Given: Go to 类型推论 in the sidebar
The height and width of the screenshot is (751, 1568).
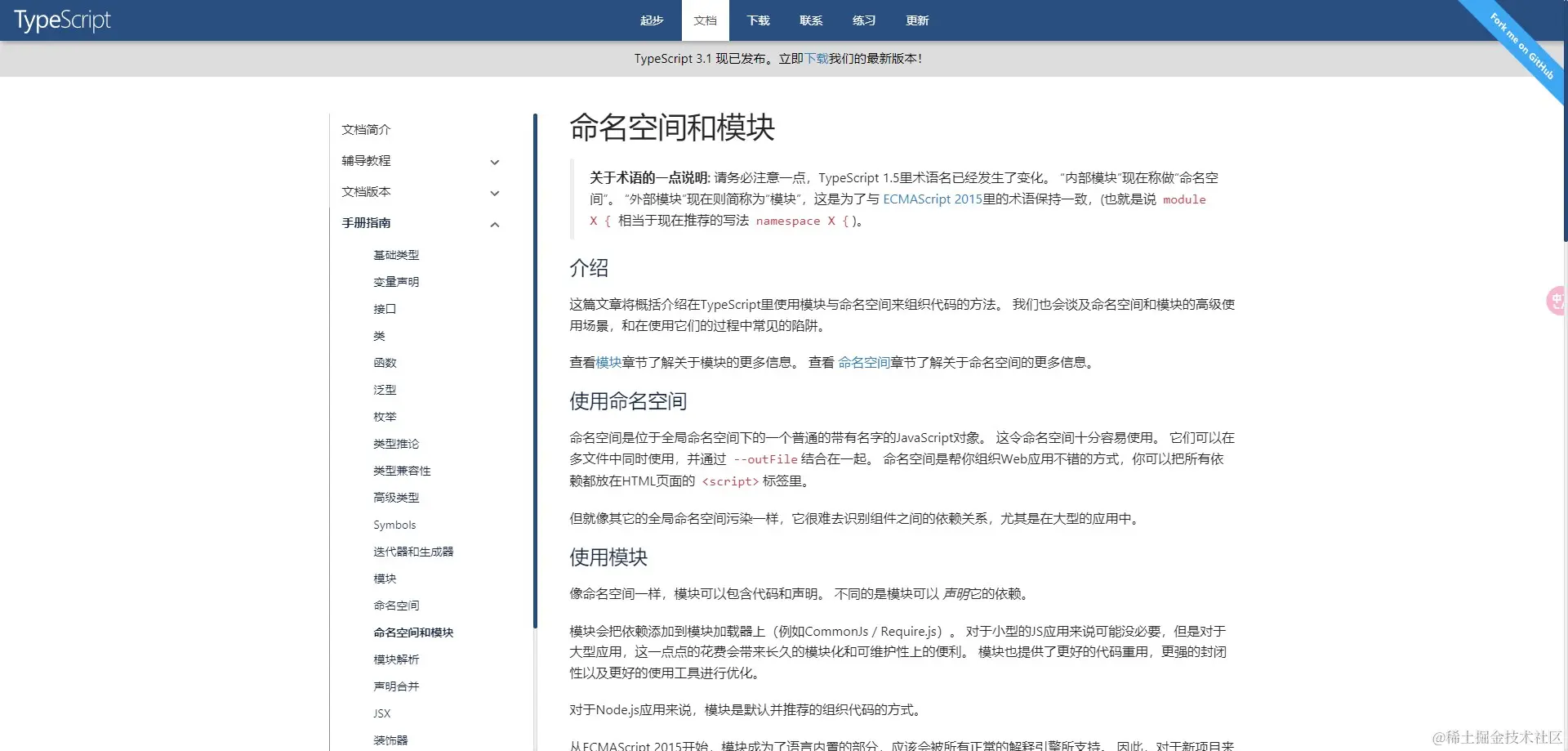Looking at the screenshot, I should pos(396,444).
